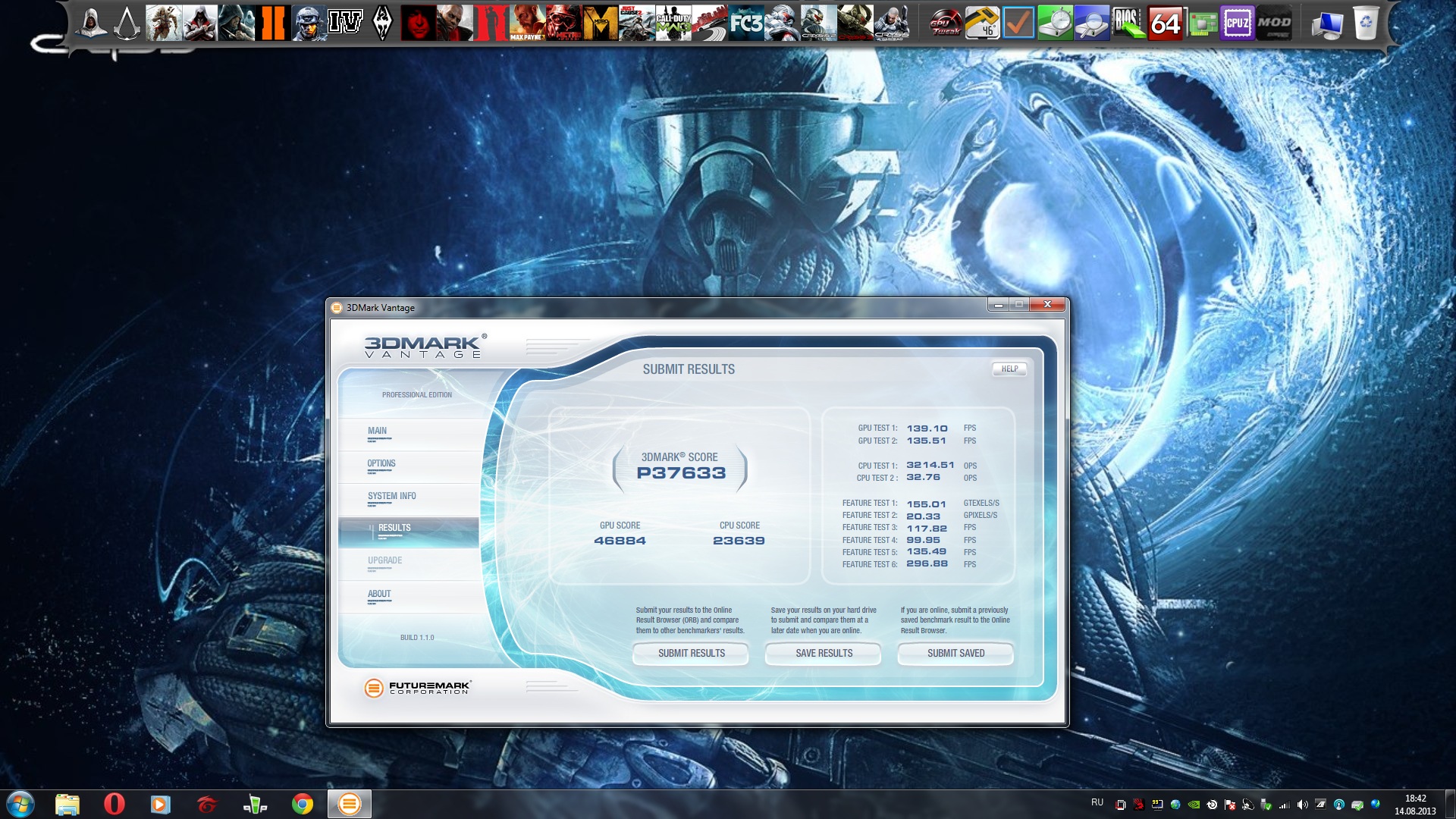Click the CPU score value 23639
This screenshot has height=819, width=1456.
(739, 541)
